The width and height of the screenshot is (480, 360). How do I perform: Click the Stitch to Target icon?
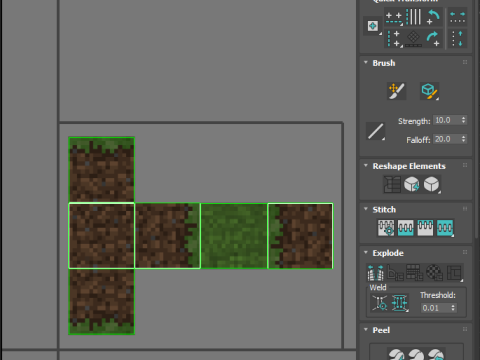(386, 228)
